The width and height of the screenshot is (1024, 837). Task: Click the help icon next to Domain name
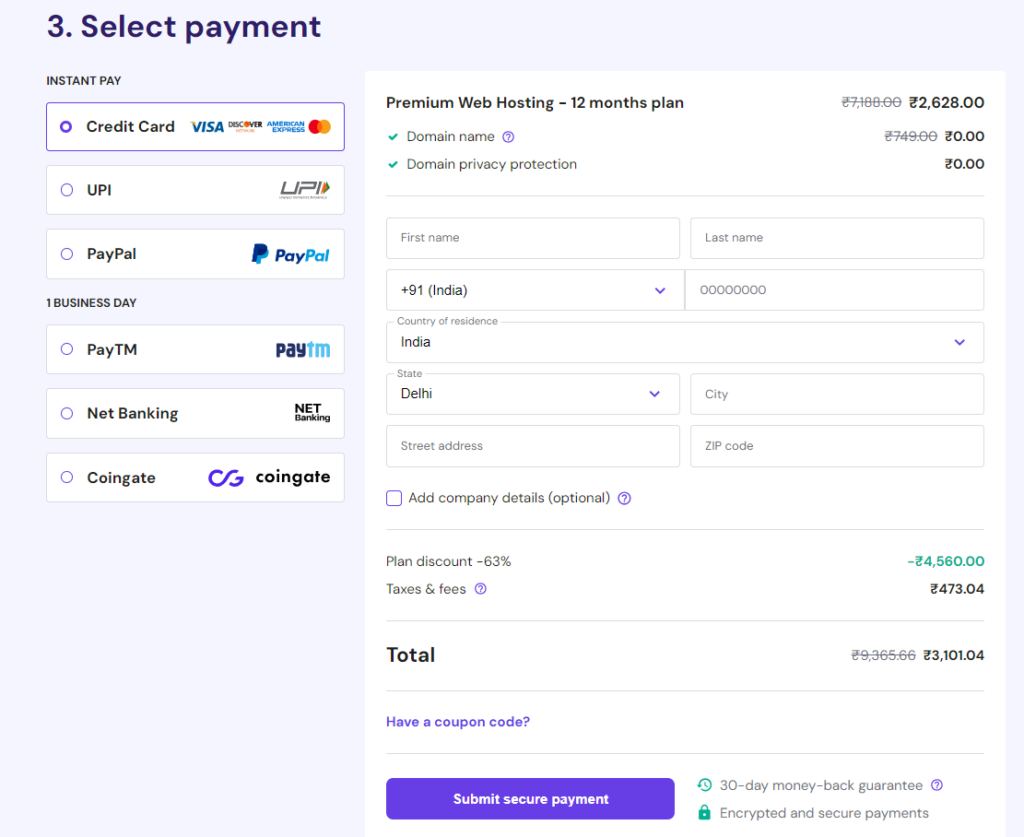(508, 137)
